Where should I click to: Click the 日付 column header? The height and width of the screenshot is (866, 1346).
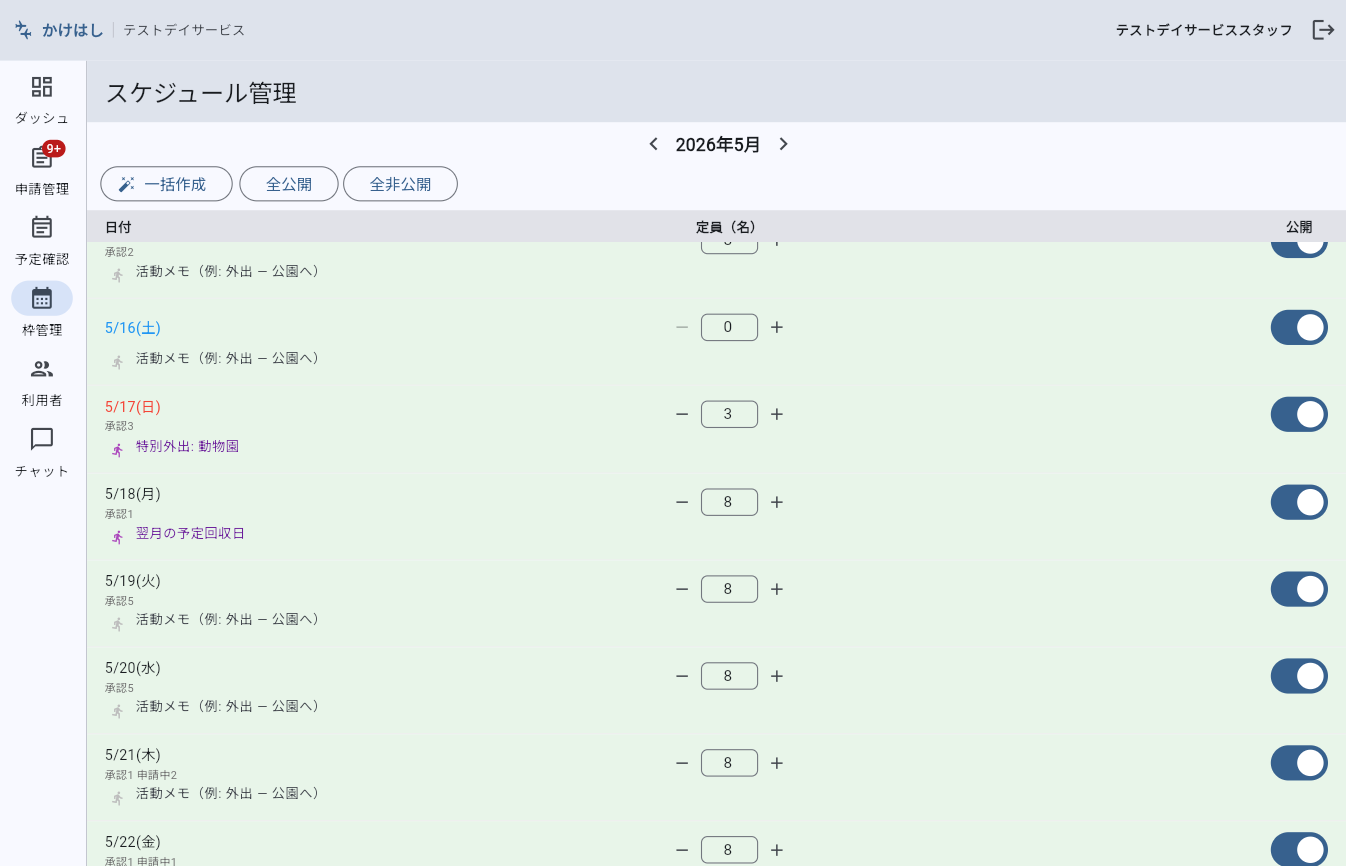click(x=118, y=227)
